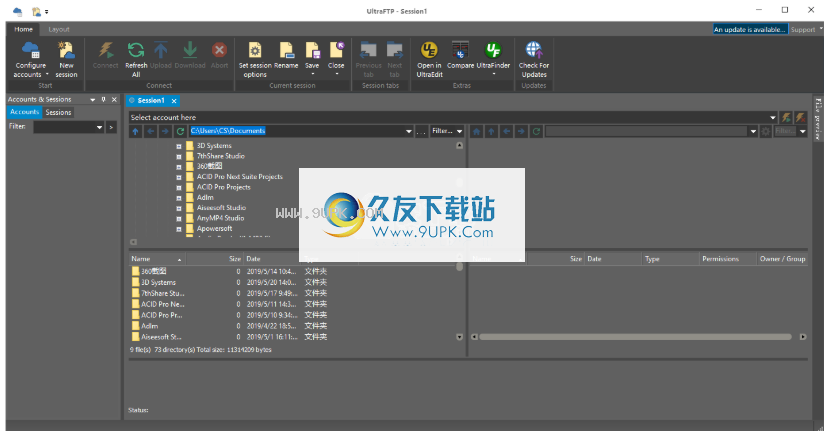Click the connect account lightning button
The image size is (824, 431).
(786, 117)
